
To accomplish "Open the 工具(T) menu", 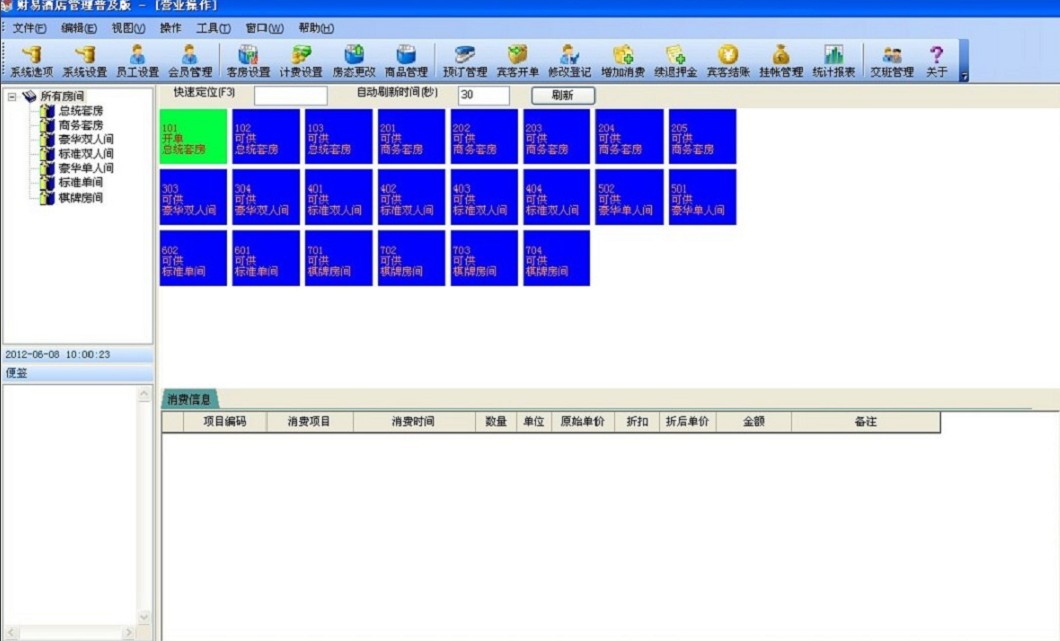I will coord(213,28).
